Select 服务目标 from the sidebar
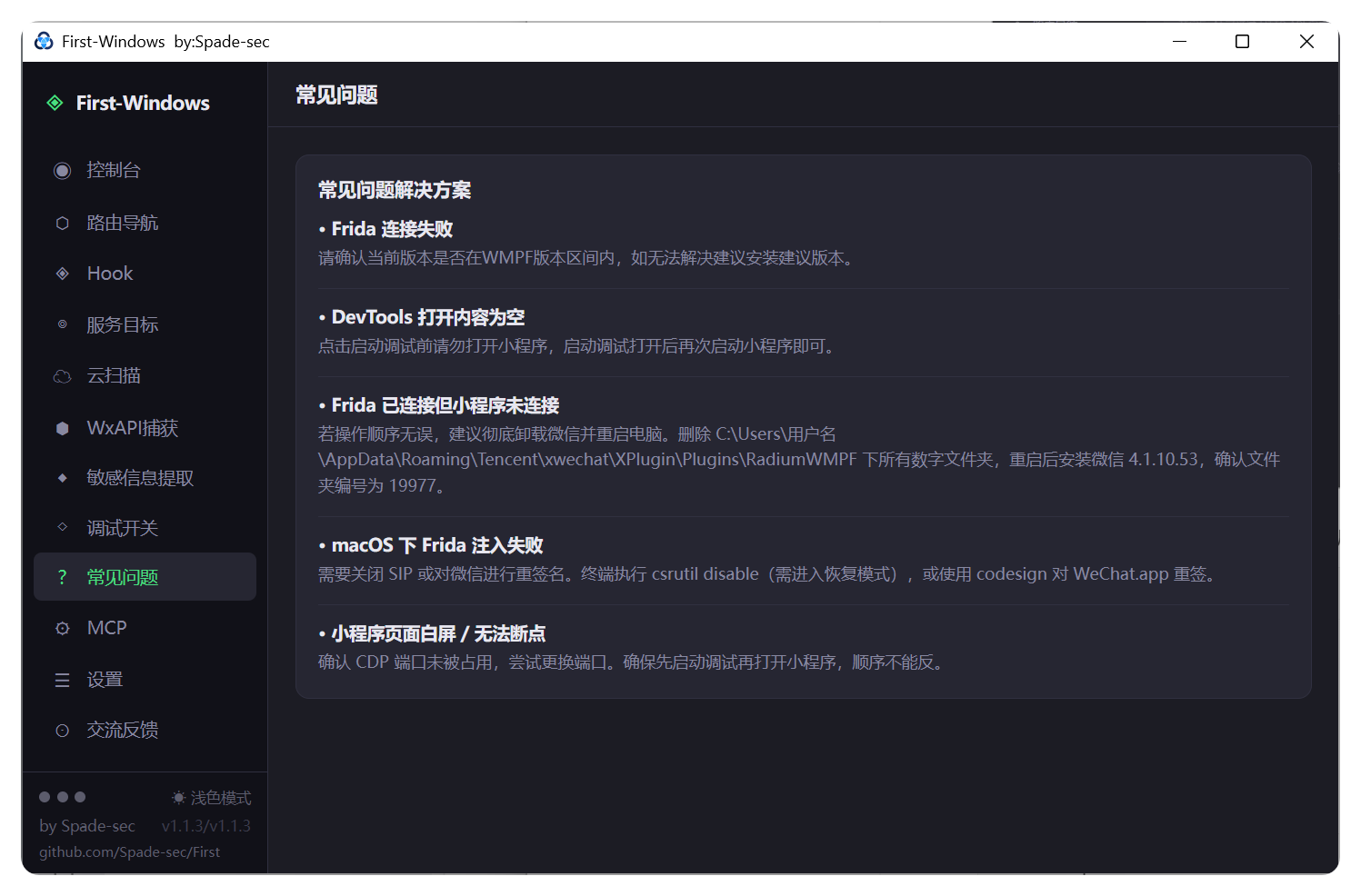Image resolution: width=1361 pixels, height=896 pixels. coord(145,324)
